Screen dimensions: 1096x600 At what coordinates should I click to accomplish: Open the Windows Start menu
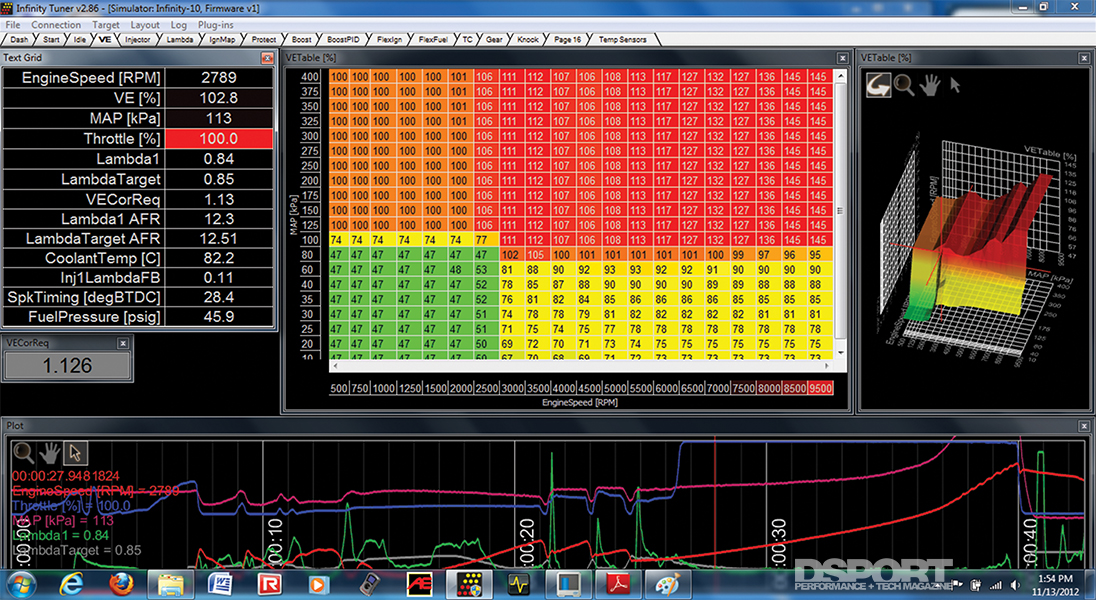coord(22,582)
